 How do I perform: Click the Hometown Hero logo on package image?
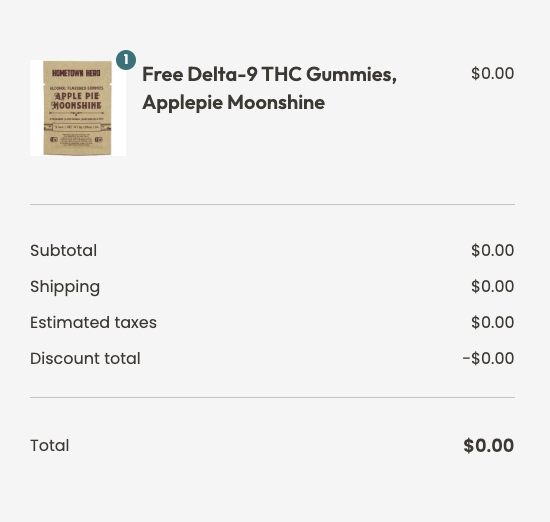click(x=76, y=73)
